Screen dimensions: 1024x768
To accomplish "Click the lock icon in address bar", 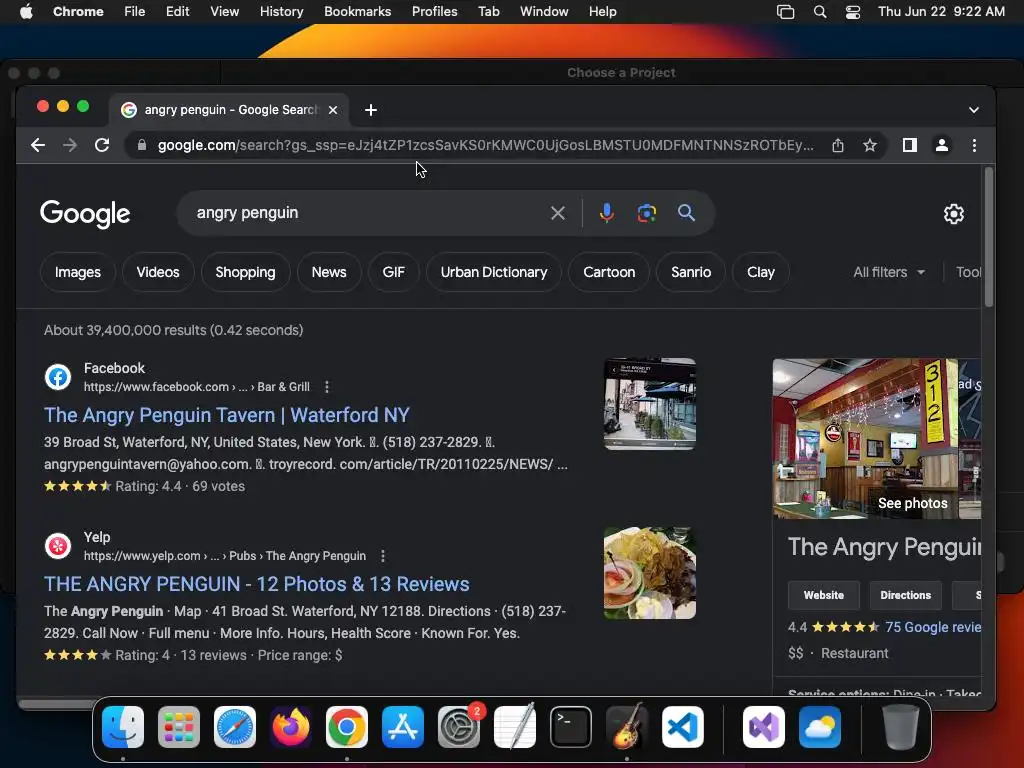I will point(142,145).
